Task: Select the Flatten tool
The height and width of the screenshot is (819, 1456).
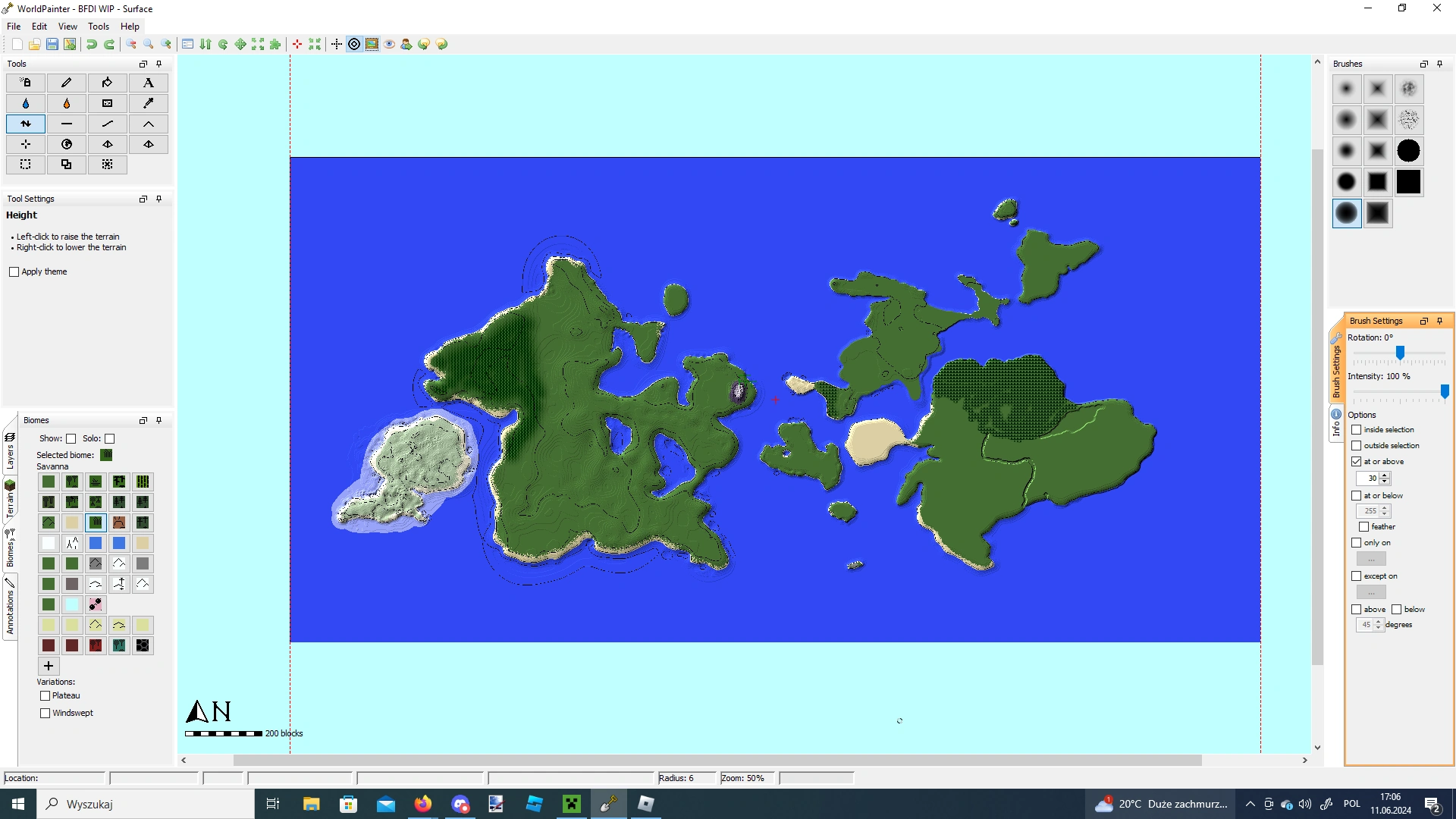Action: [67, 124]
